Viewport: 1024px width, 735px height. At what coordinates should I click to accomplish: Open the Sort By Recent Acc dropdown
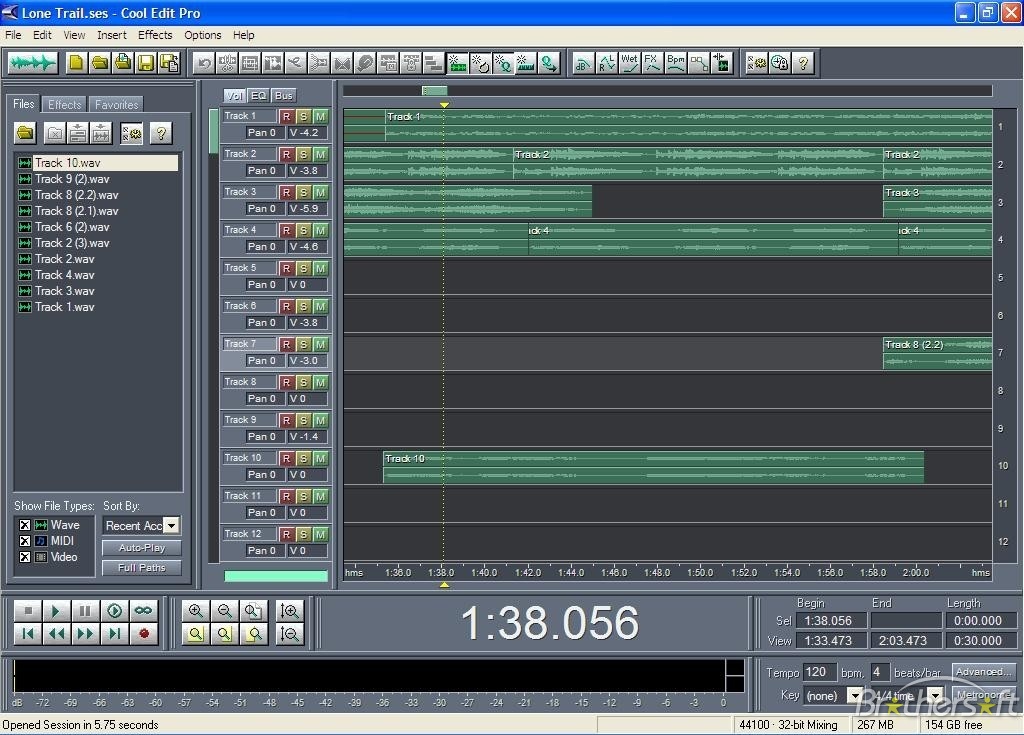(171, 525)
